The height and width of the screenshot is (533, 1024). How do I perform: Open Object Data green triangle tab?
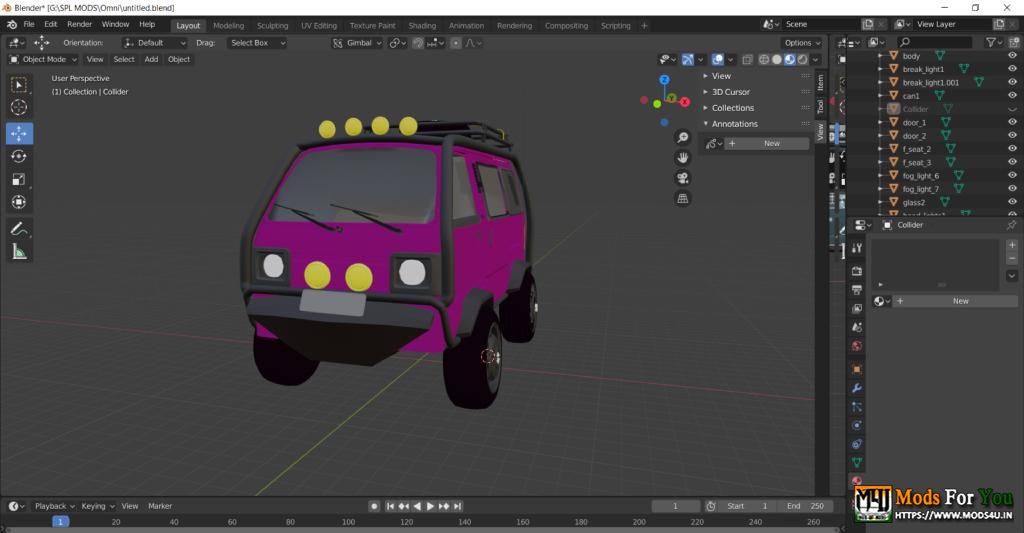857,462
